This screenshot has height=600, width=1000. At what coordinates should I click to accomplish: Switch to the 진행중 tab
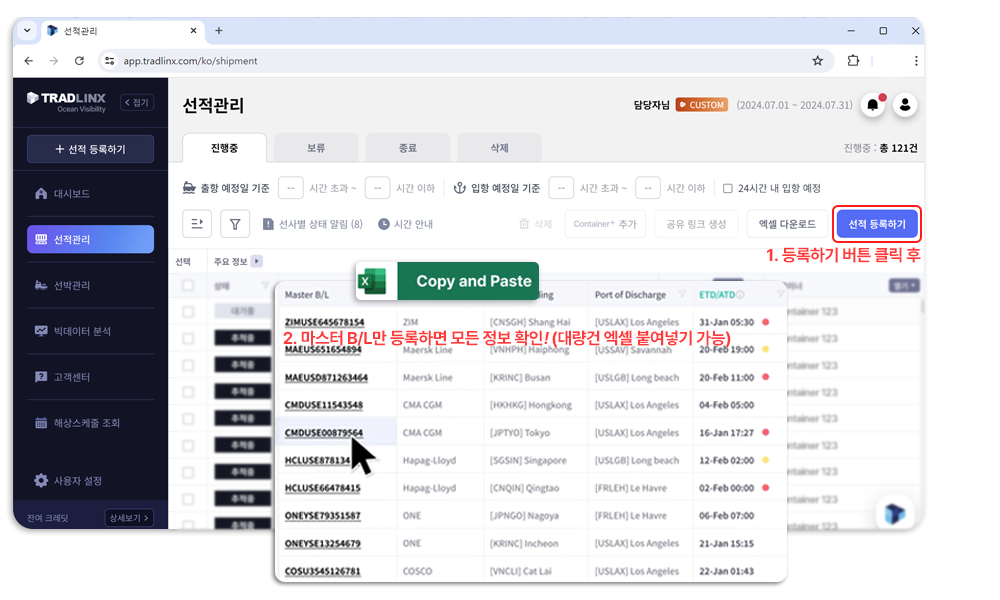(x=224, y=148)
